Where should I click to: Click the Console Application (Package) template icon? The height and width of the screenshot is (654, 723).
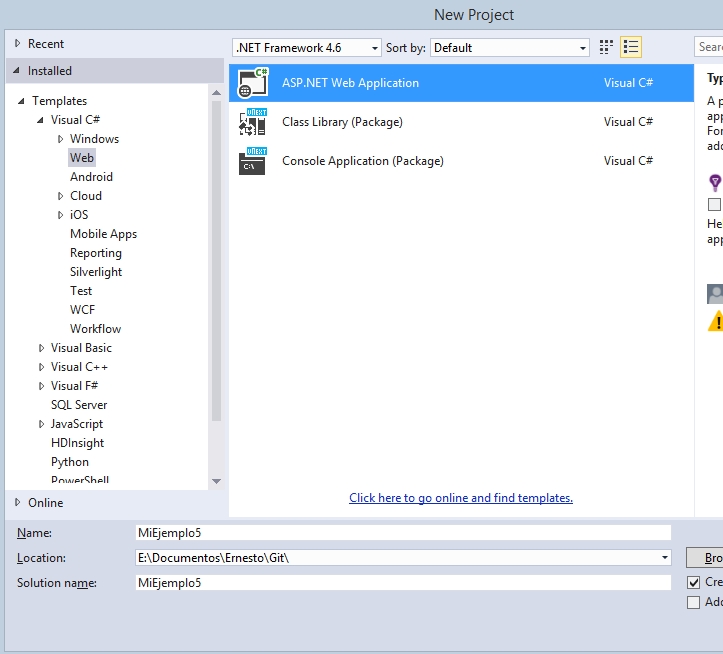[253, 161]
